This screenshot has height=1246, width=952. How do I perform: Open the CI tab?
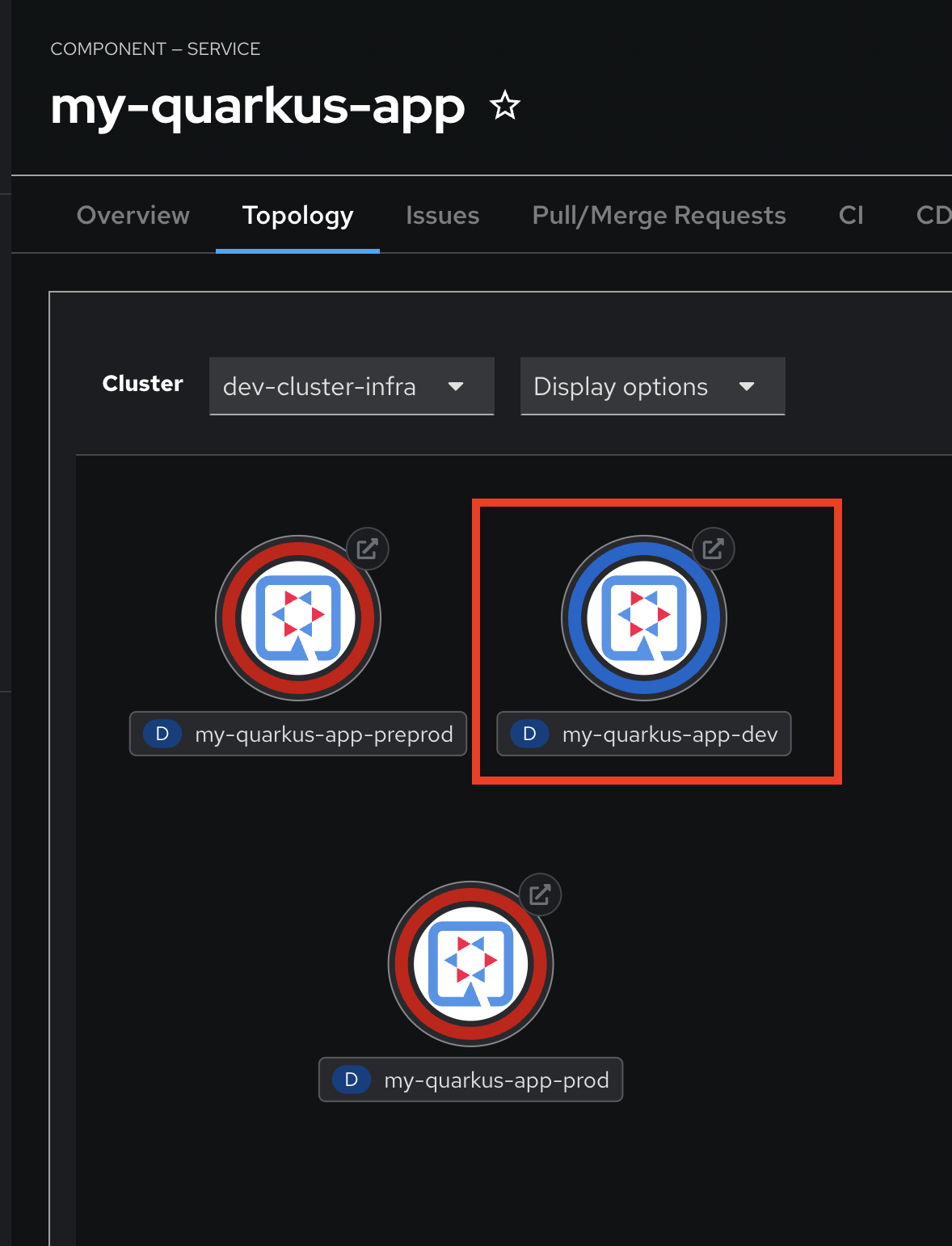click(x=851, y=216)
